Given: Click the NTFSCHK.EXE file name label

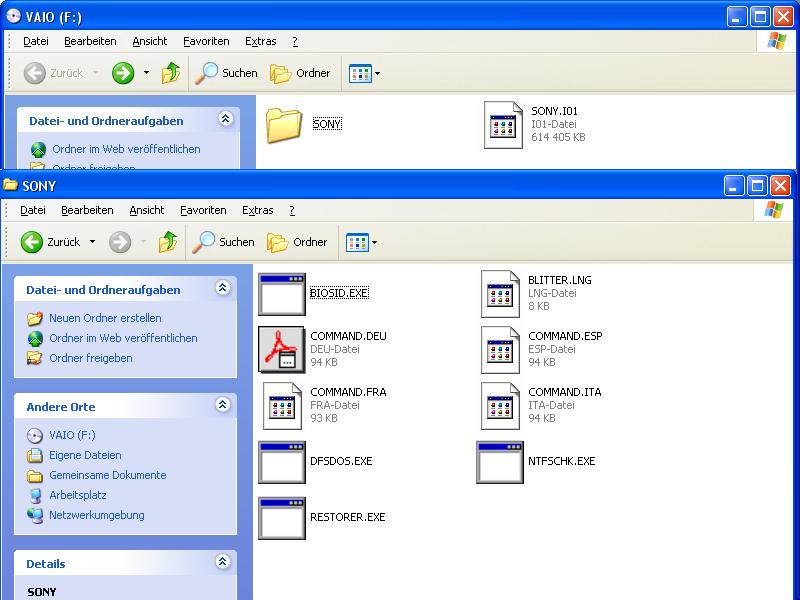Looking at the screenshot, I should point(561,461).
